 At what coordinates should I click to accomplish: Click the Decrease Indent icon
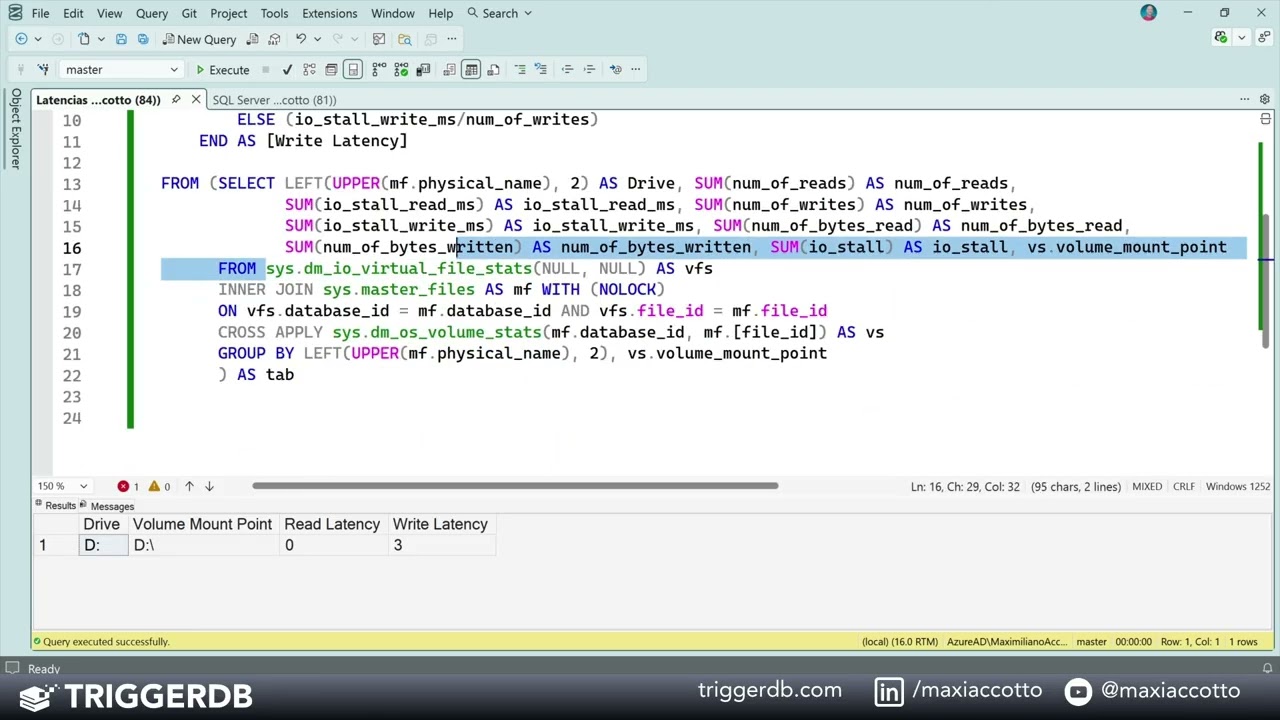tap(567, 69)
